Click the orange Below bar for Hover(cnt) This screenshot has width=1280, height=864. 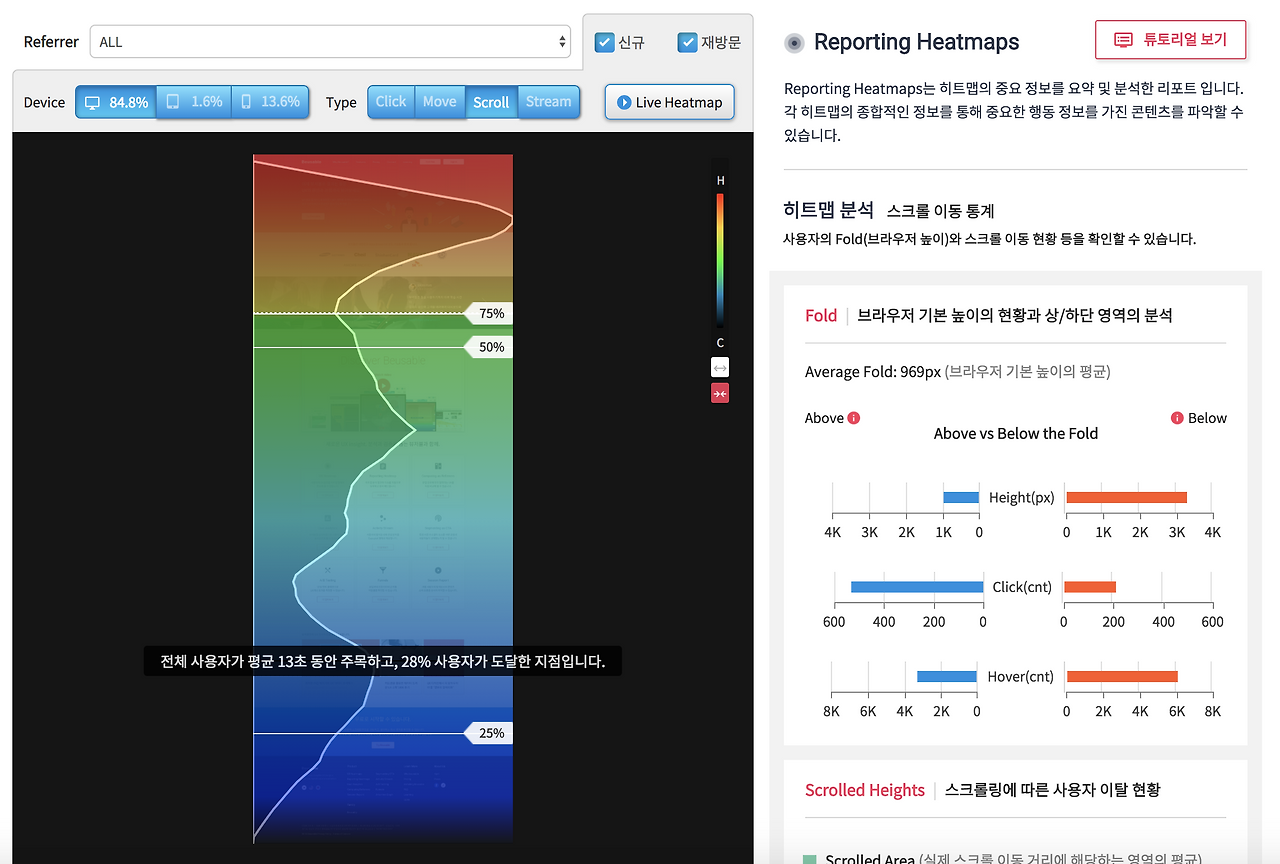pos(1122,677)
